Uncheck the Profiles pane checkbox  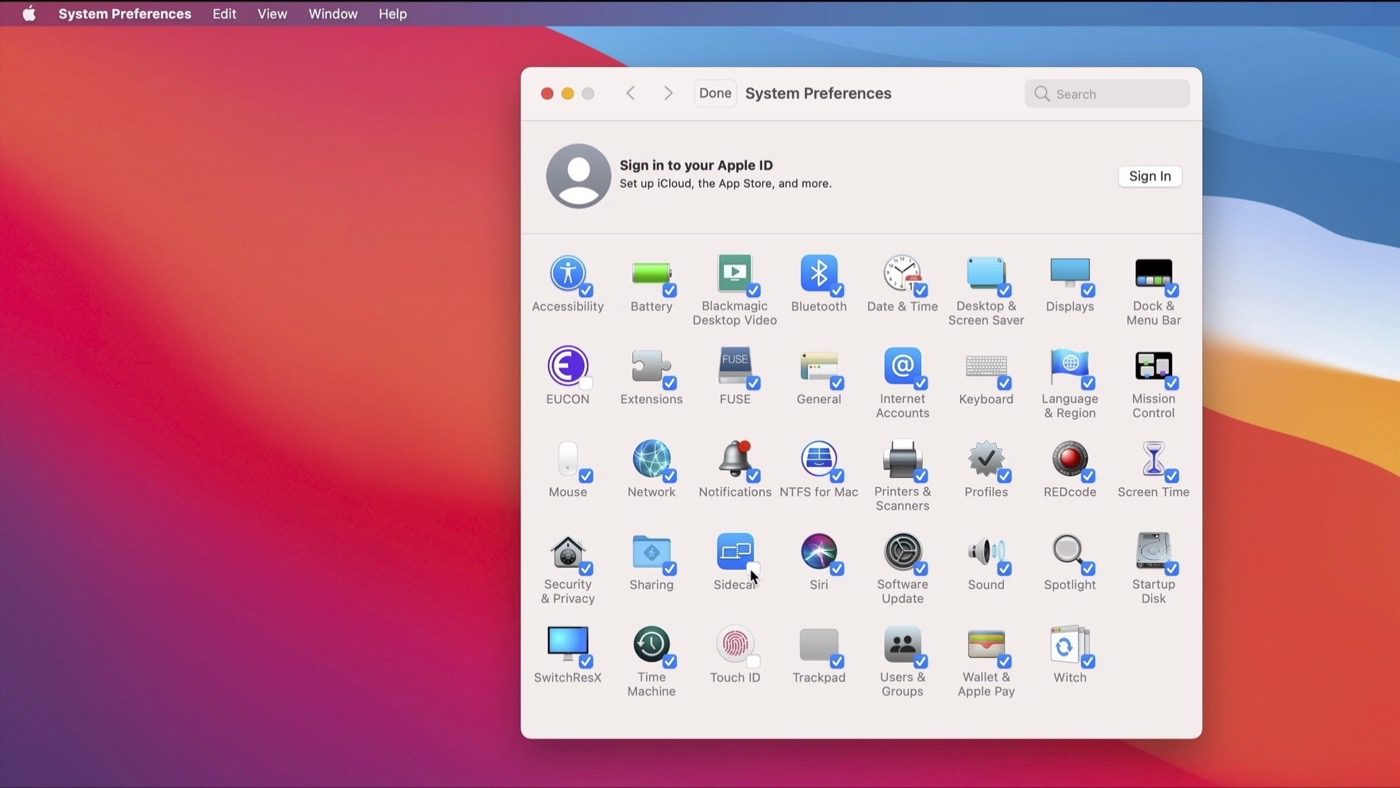pos(1004,476)
